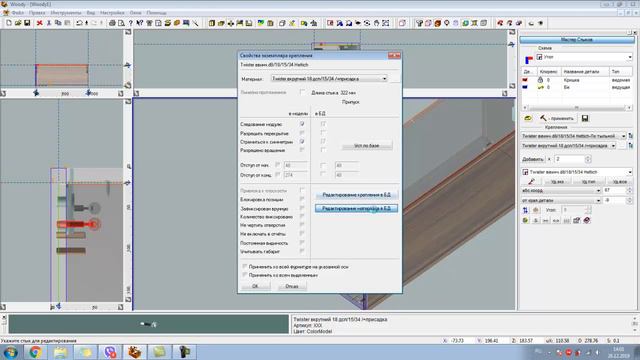Click stepper arrows beside value 67
This screenshot has height=360, width=640.
point(629,191)
